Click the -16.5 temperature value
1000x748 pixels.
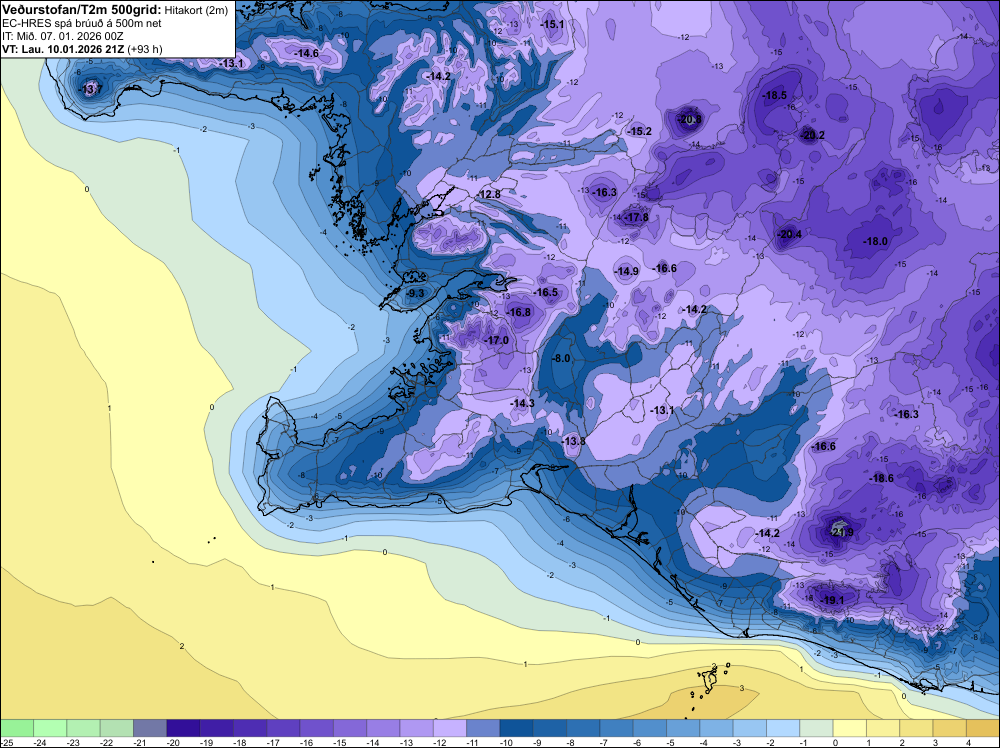point(546,292)
